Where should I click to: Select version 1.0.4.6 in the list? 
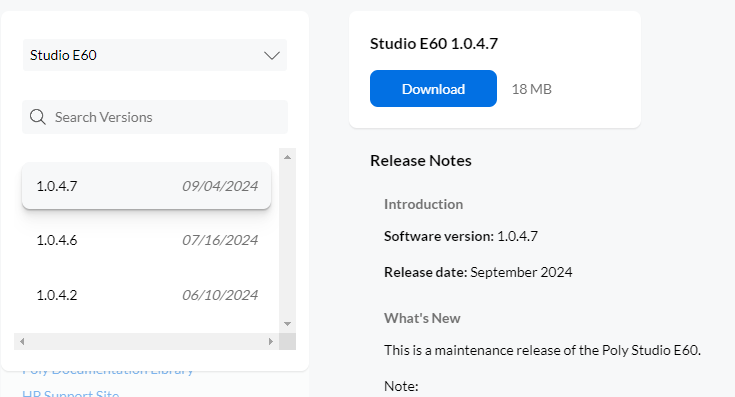(x=146, y=240)
